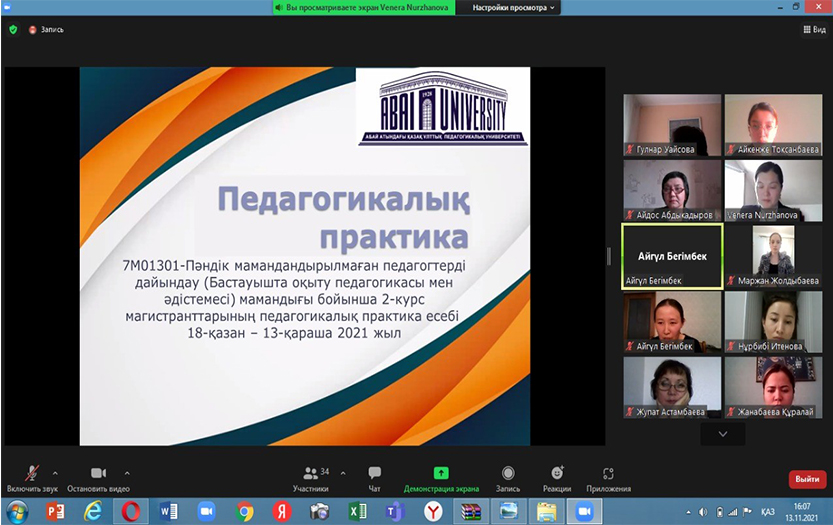This screenshot has height=525, width=833.
Task: Start recording with Запись toolbar icon
Action: pyautogui.click(x=509, y=478)
